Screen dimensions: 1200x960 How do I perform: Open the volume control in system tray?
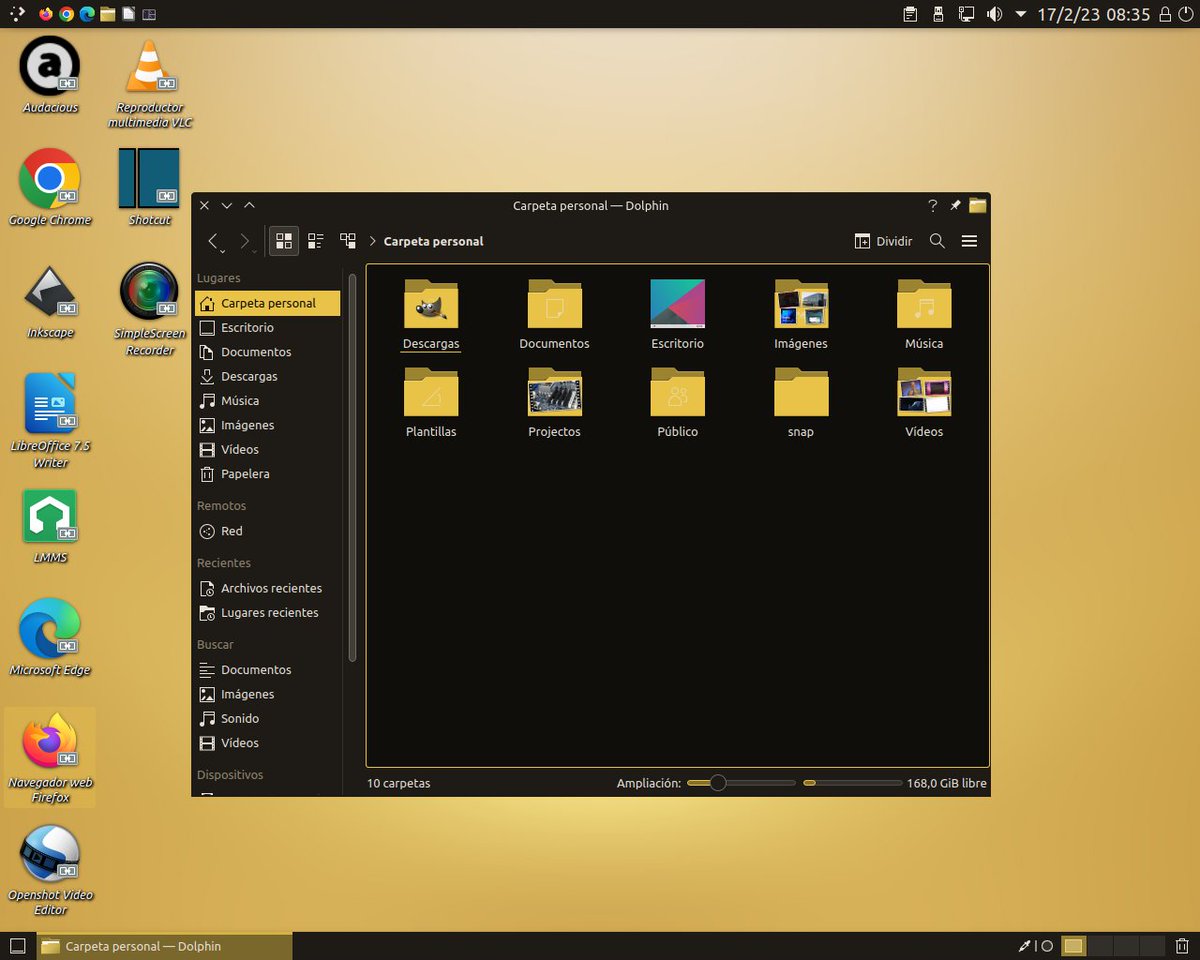pyautogui.click(x=994, y=14)
